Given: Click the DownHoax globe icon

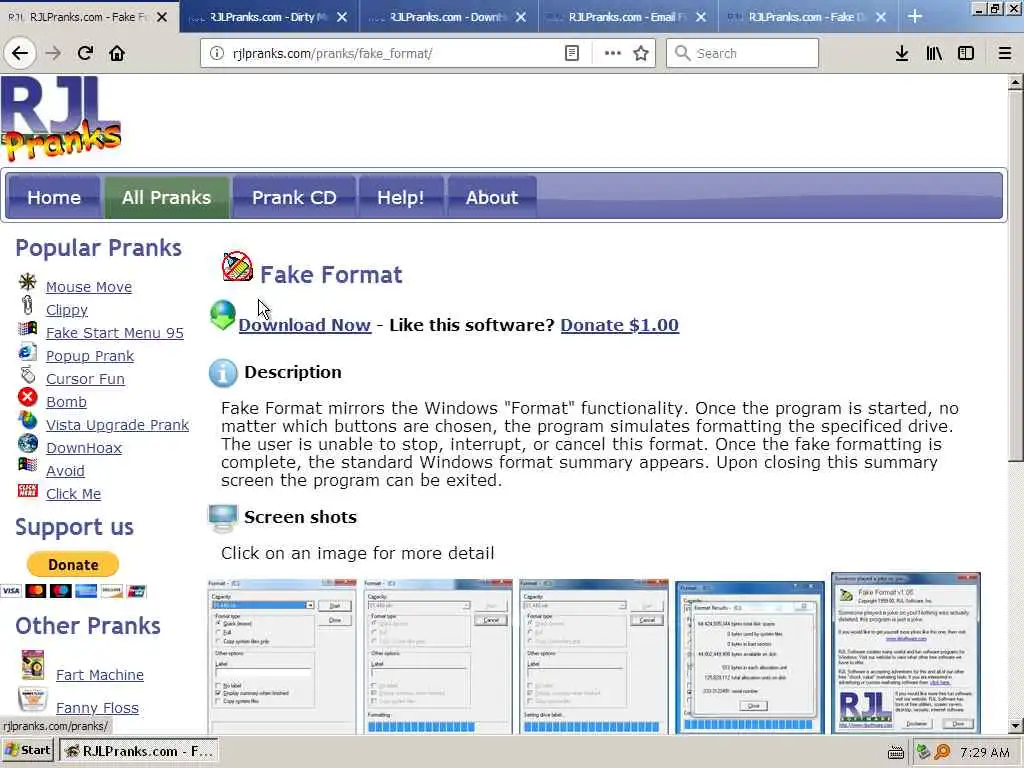Looking at the screenshot, I should click(27, 443).
